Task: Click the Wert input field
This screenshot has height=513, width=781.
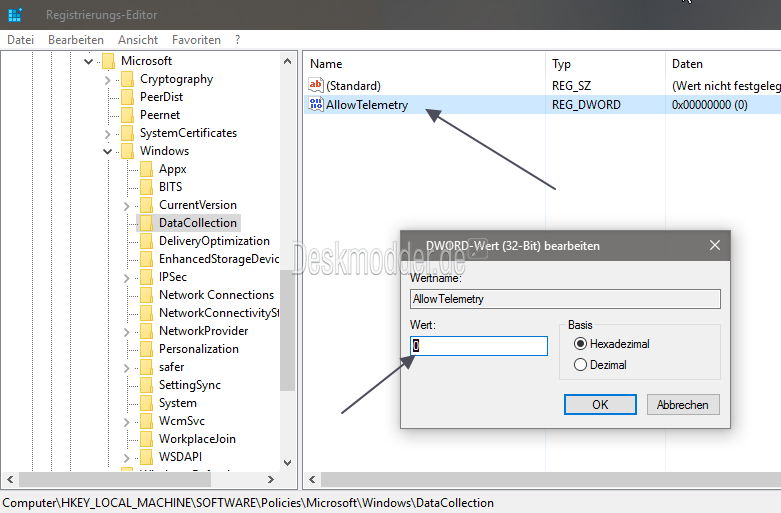Action: (479, 346)
